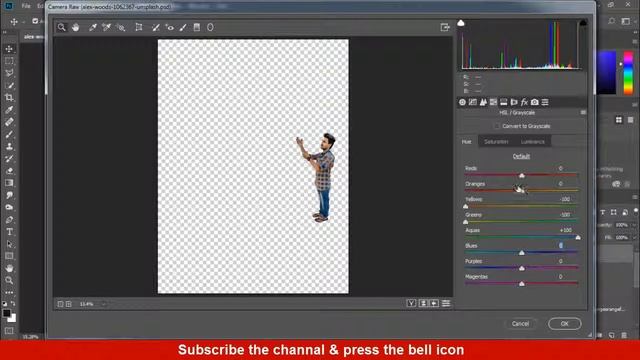Select the Graduated Filter tool
This screenshot has width=640, height=360.
click(x=197, y=27)
